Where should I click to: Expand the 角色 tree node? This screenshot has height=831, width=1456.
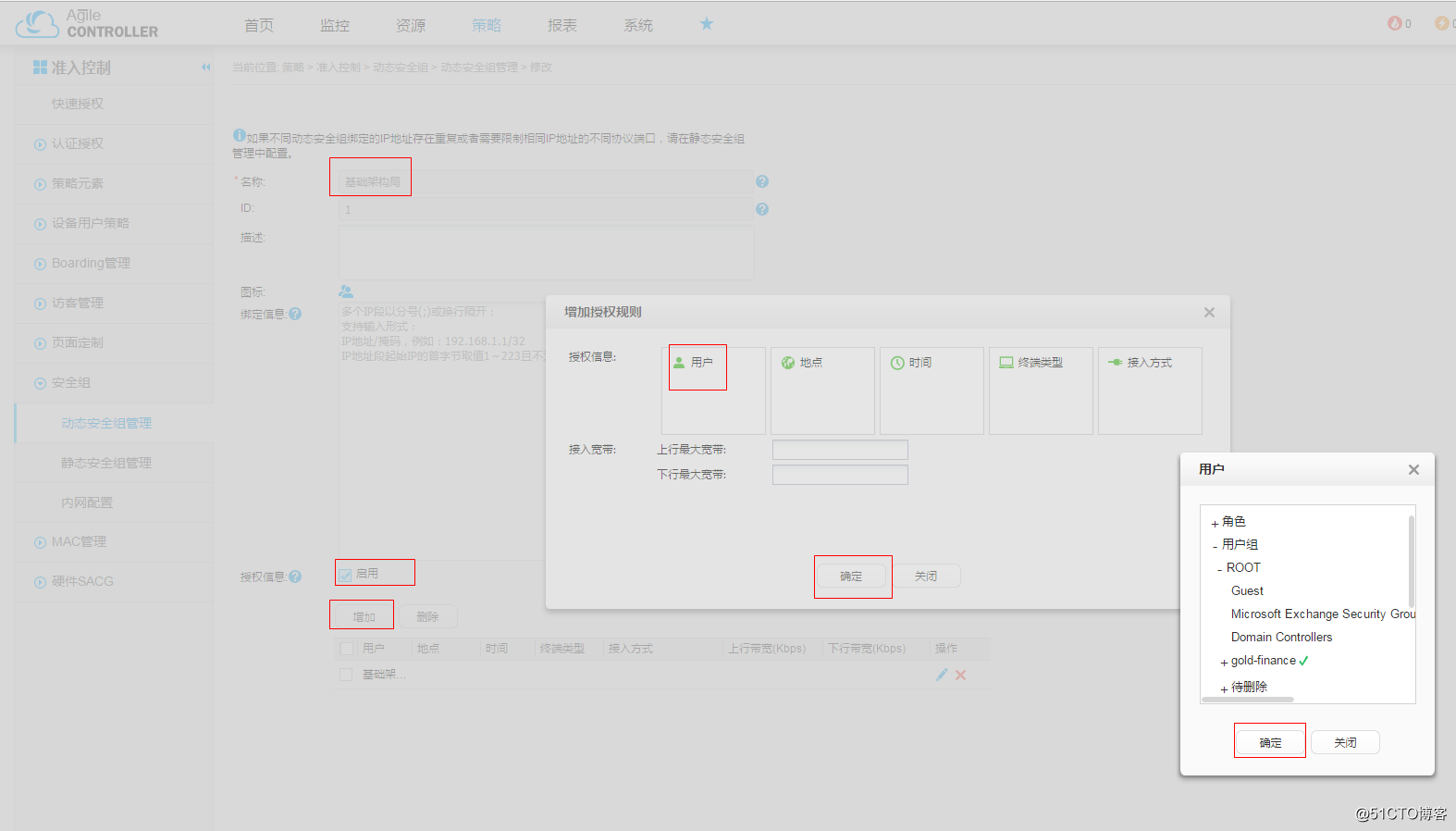pos(1215,524)
